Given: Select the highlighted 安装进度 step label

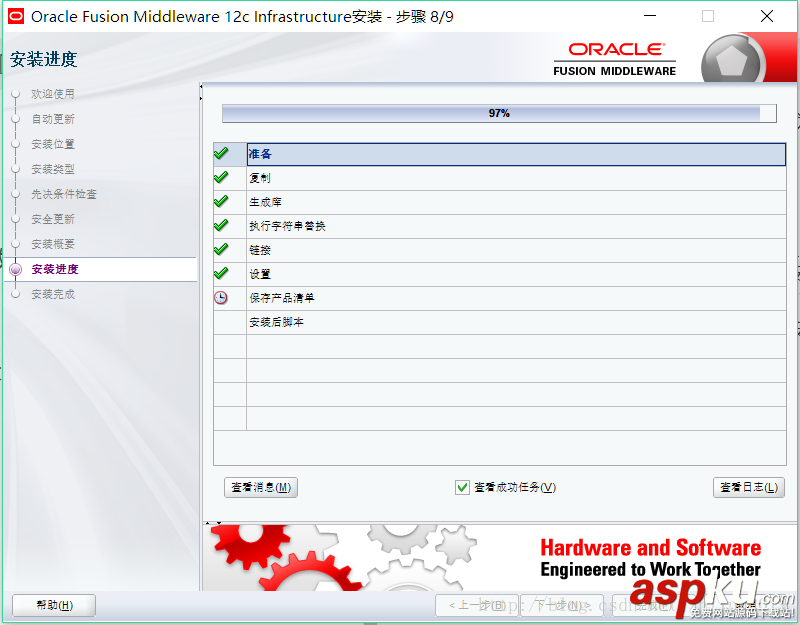Looking at the screenshot, I should 55,269.
